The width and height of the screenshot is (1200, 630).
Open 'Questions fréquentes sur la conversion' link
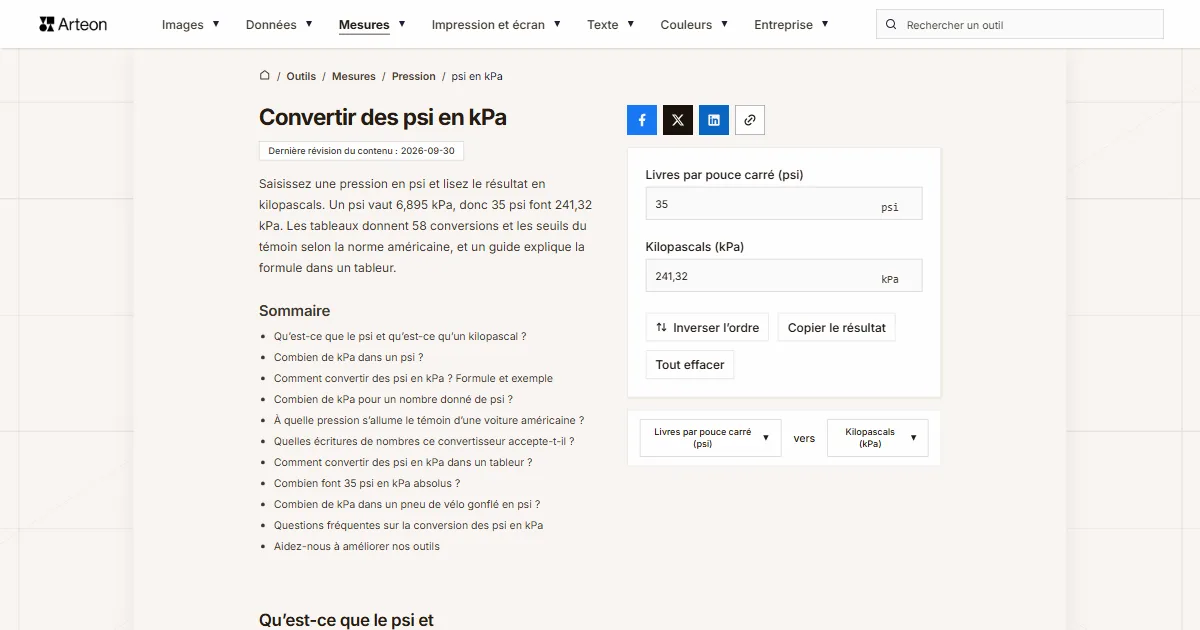coord(408,525)
